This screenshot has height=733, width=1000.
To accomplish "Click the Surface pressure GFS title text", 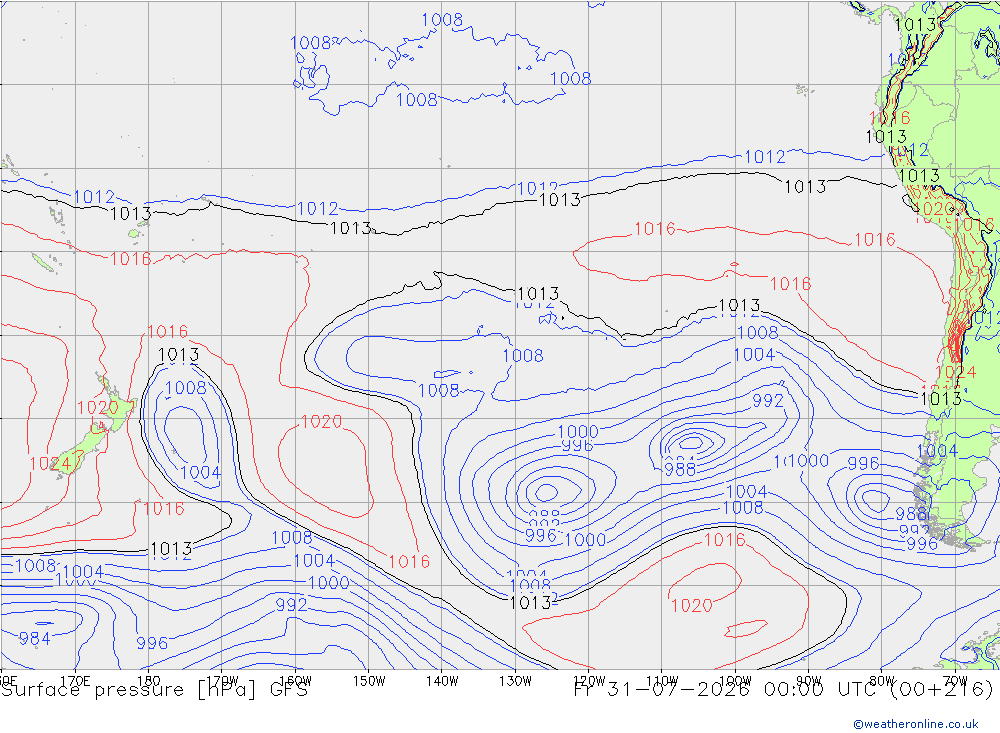I will pos(154,690).
